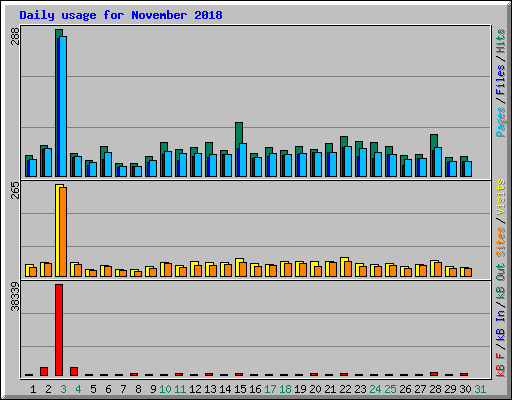
Task: Click day 1 on the x-axis
Action: 33,389
